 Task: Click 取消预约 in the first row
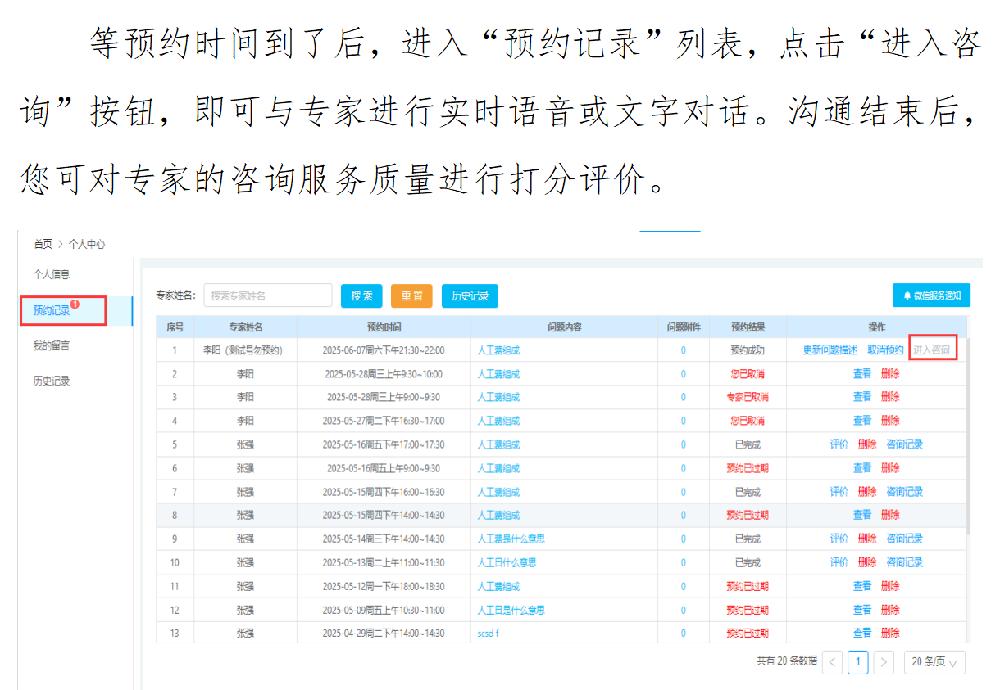pos(885,350)
